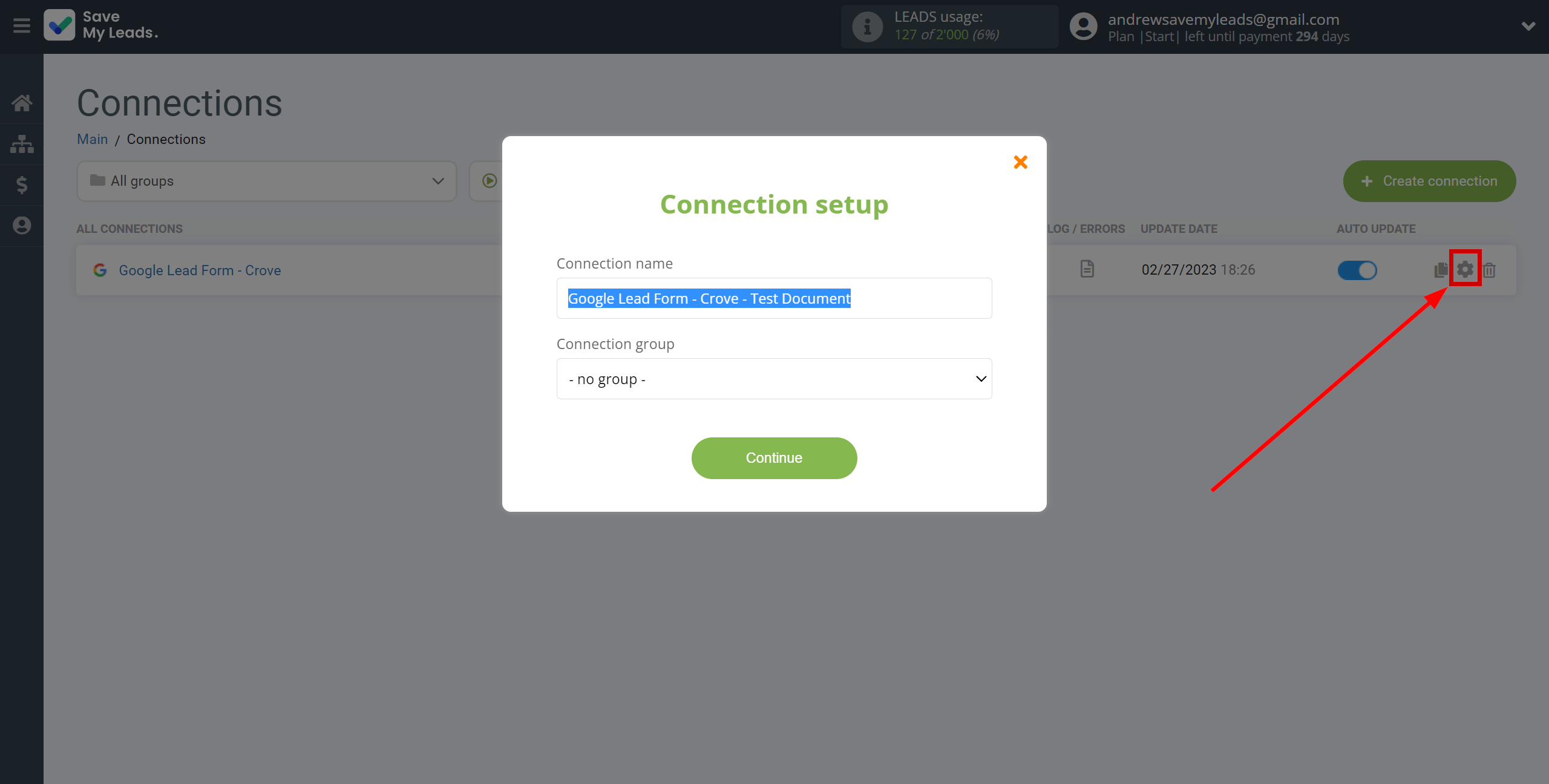
Task: Click the document/log icon for connection
Action: click(1086, 269)
